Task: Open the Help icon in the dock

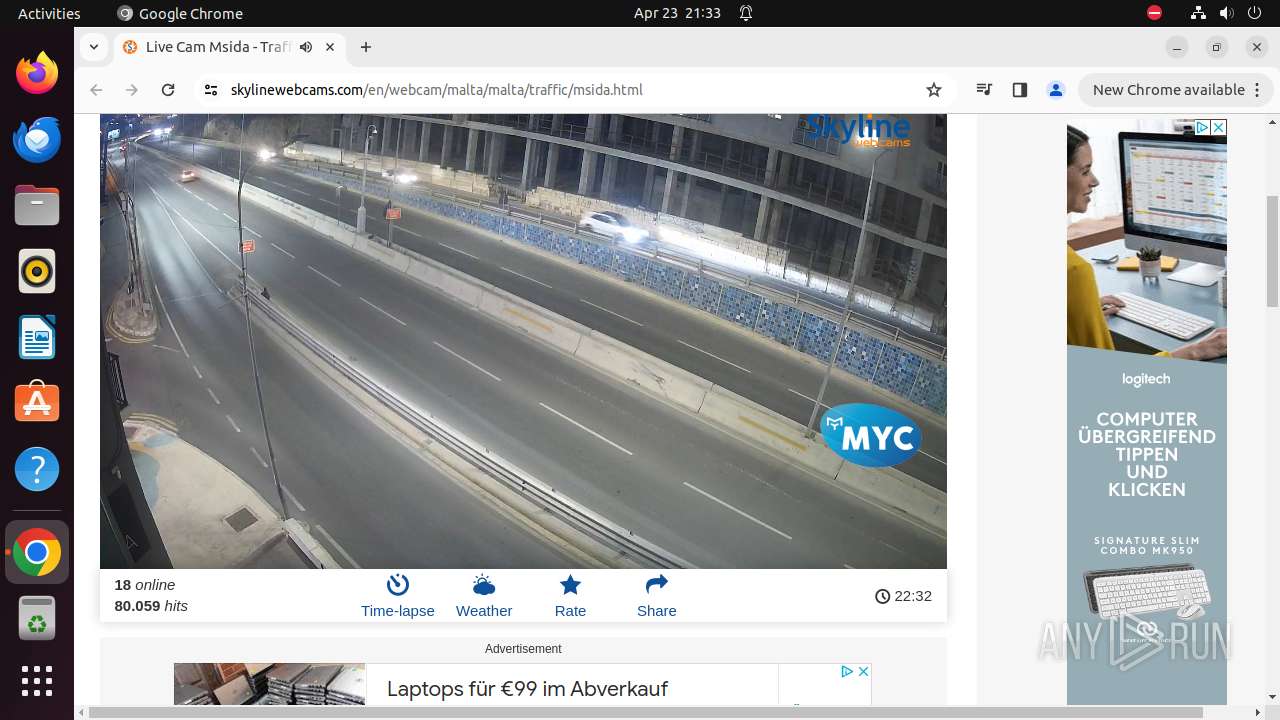Action: point(37,469)
